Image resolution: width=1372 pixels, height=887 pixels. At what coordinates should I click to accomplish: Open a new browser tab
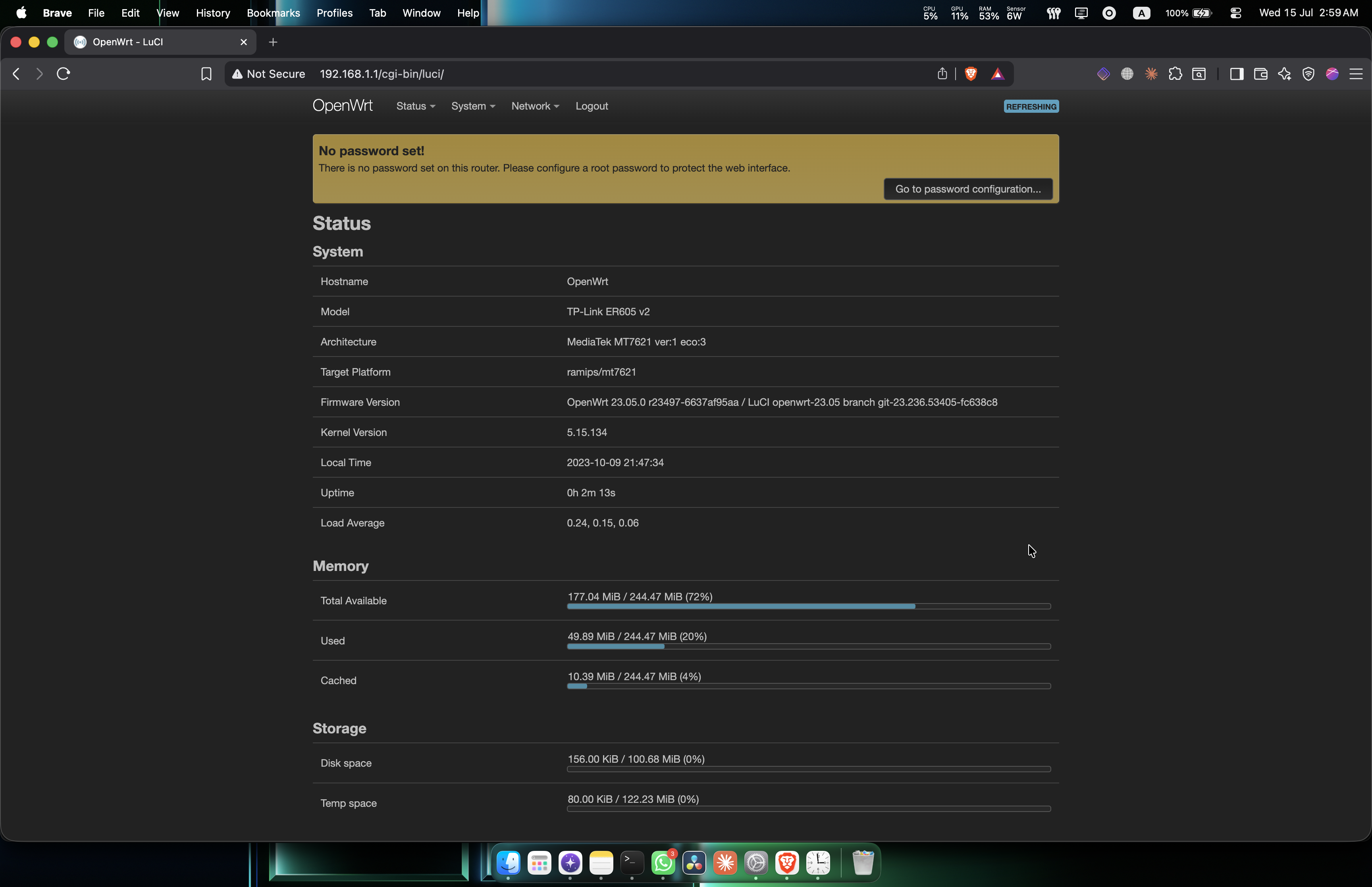273,42
